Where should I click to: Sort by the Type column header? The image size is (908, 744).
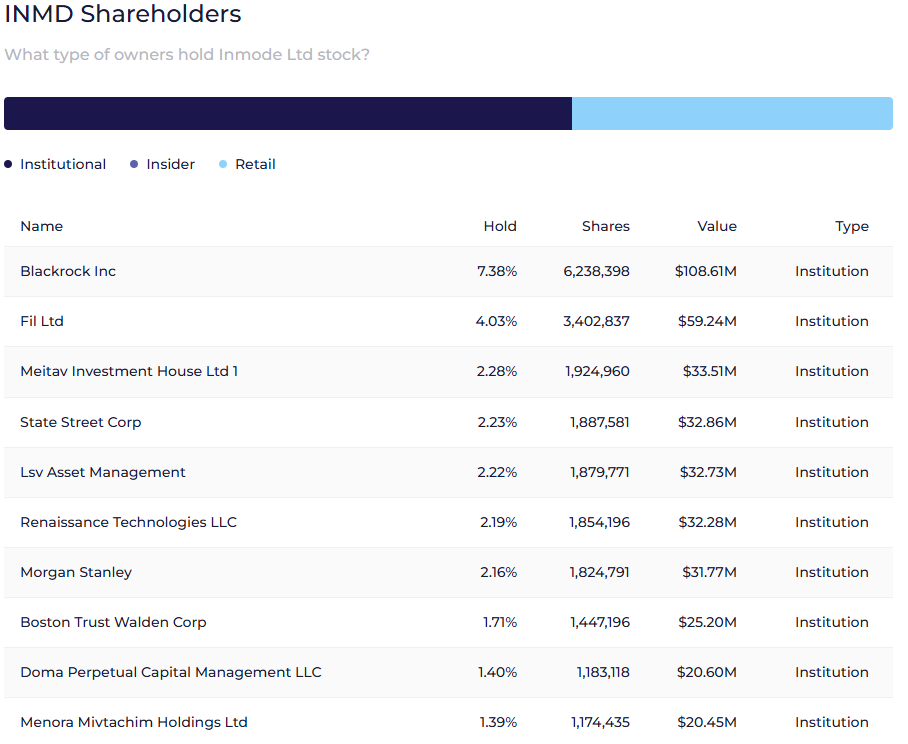click(x=852, y=226)
